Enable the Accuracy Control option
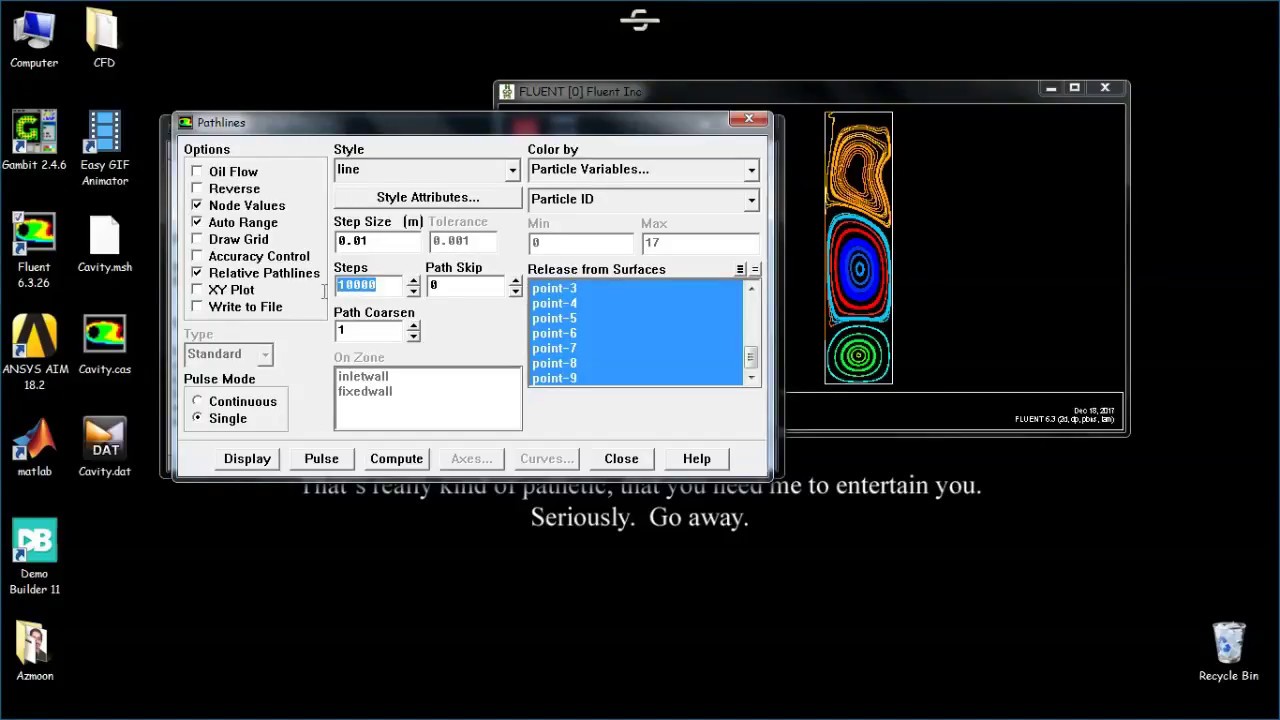The image size is (1280, 720). pos(197,256)
